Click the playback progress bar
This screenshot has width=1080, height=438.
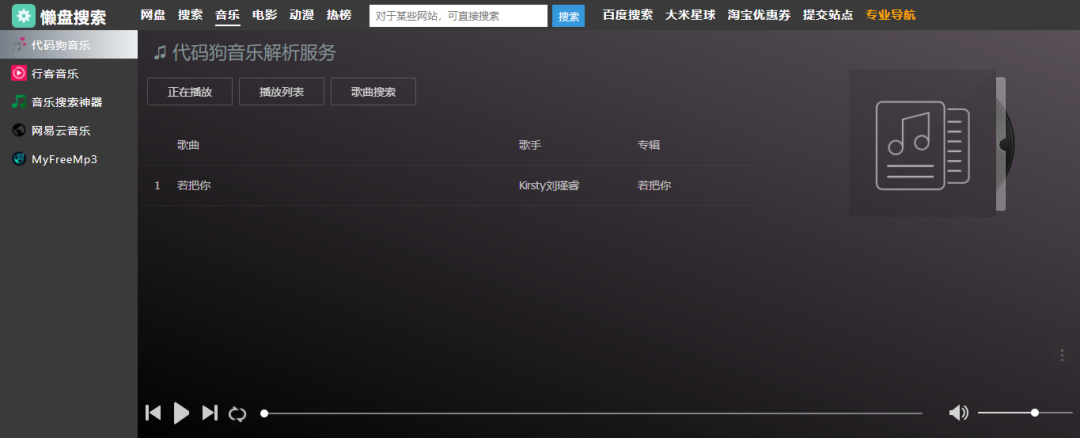pyautogui.click(x=593, y=413)
